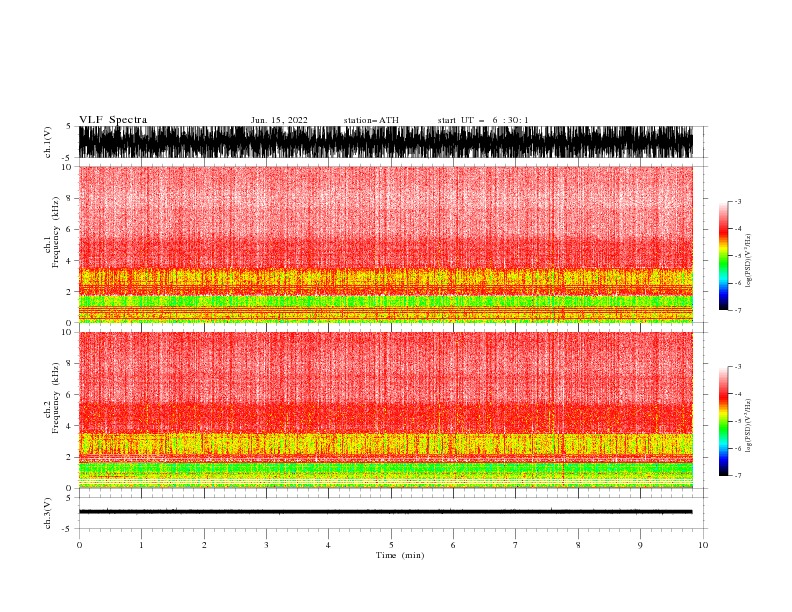Click time axis tick label "3"
The height and width of the screenshot is (612, 792).
tap(266, 545)
